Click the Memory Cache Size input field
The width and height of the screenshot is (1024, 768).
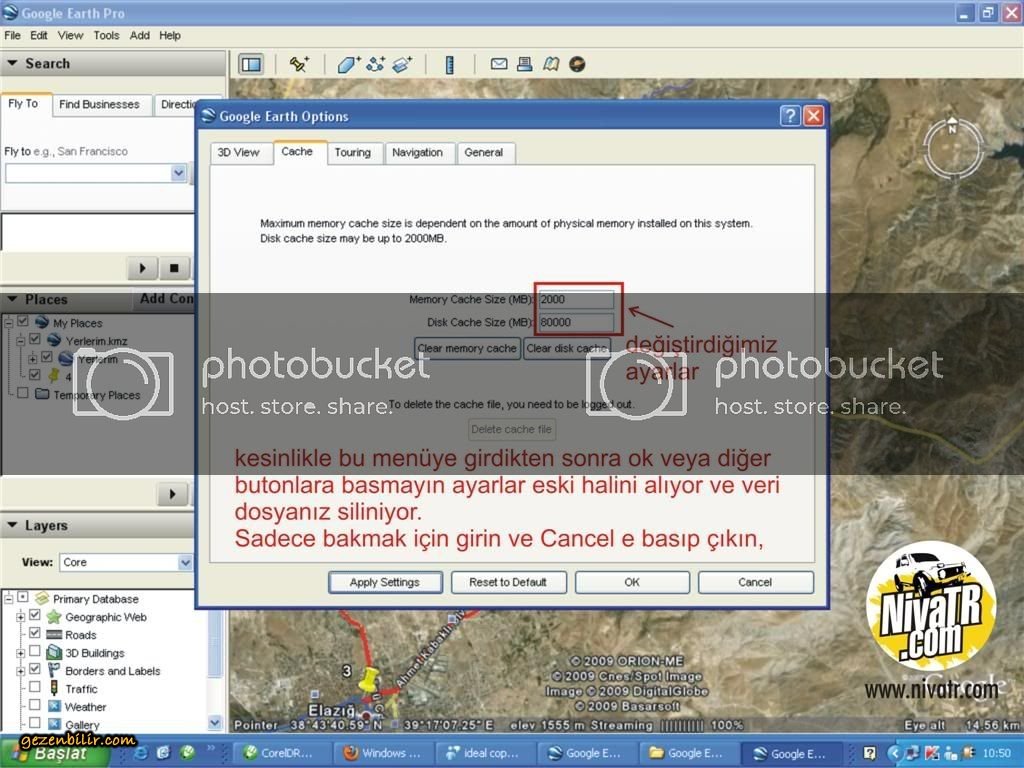point(577,299)
